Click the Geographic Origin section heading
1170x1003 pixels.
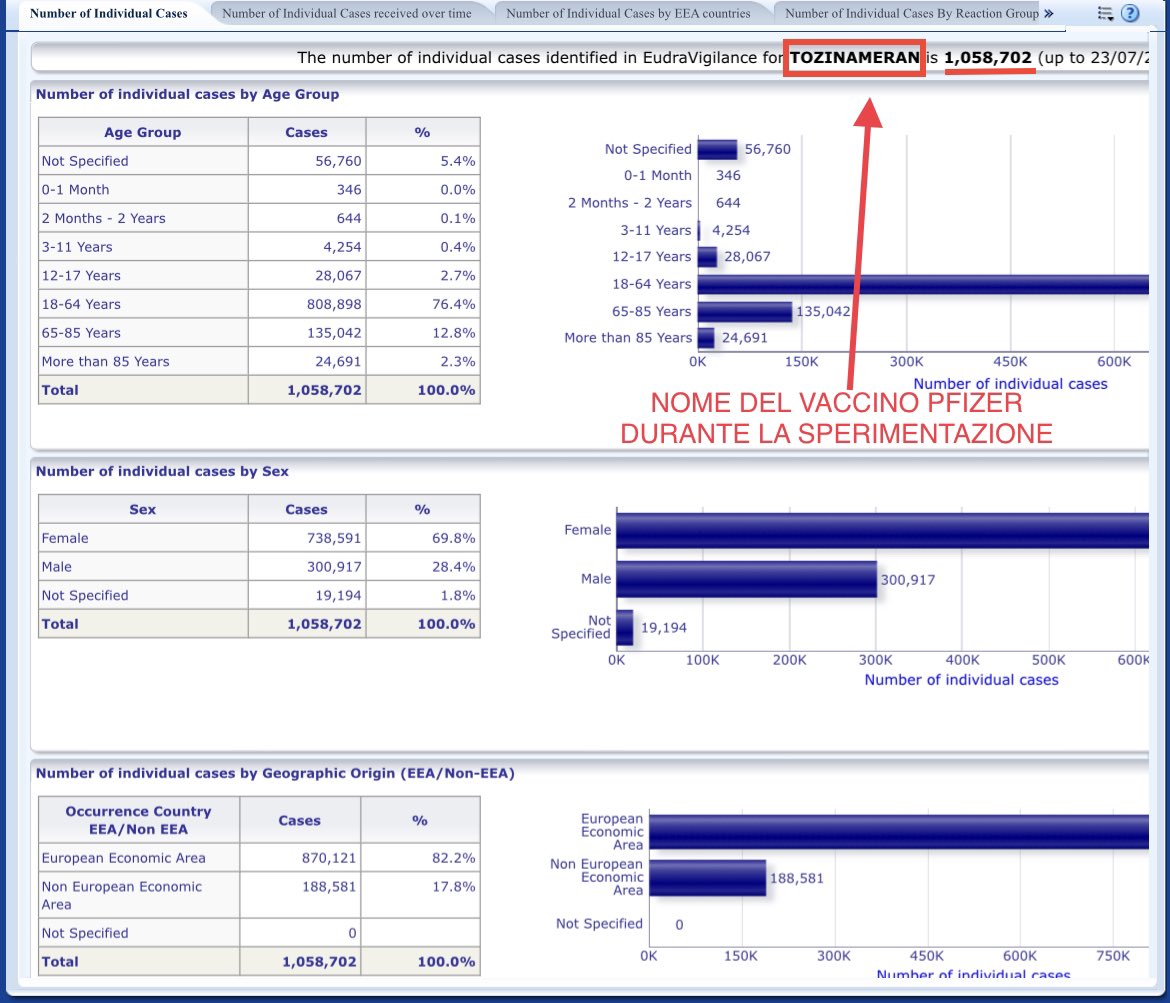[275, 773]
